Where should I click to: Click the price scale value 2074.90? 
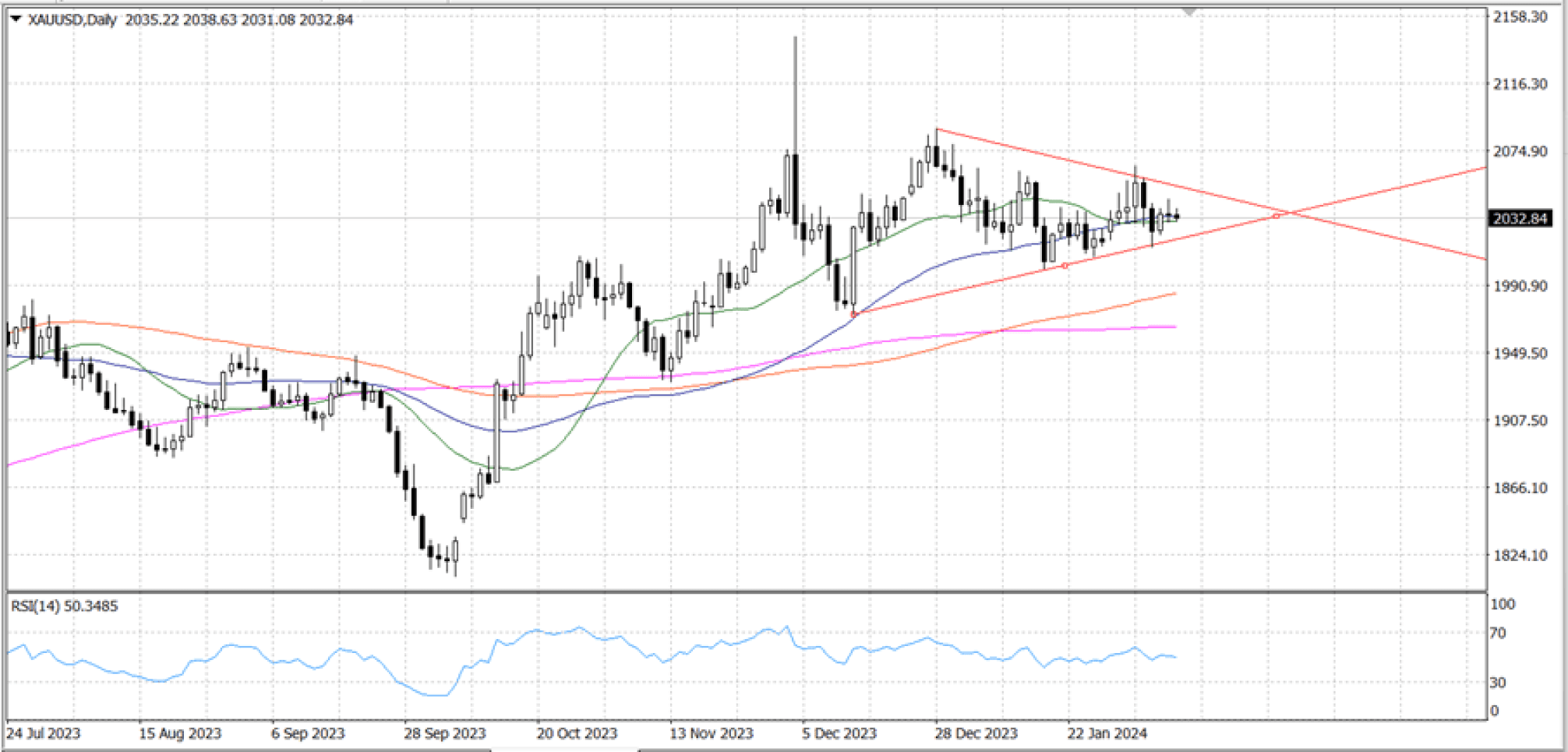click(x=1520, y=151)
